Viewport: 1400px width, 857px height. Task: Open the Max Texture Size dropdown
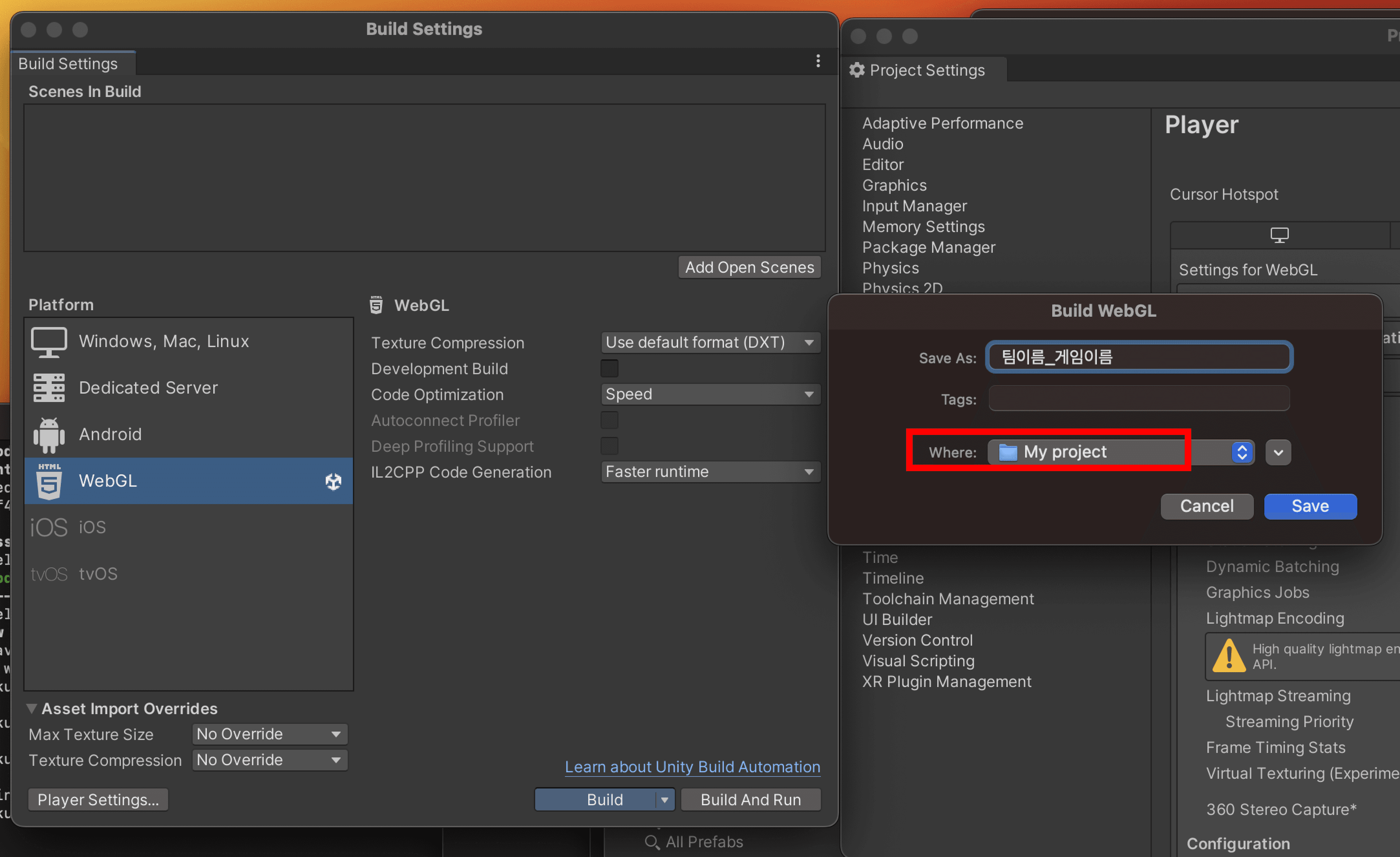(x=270, y=734)
